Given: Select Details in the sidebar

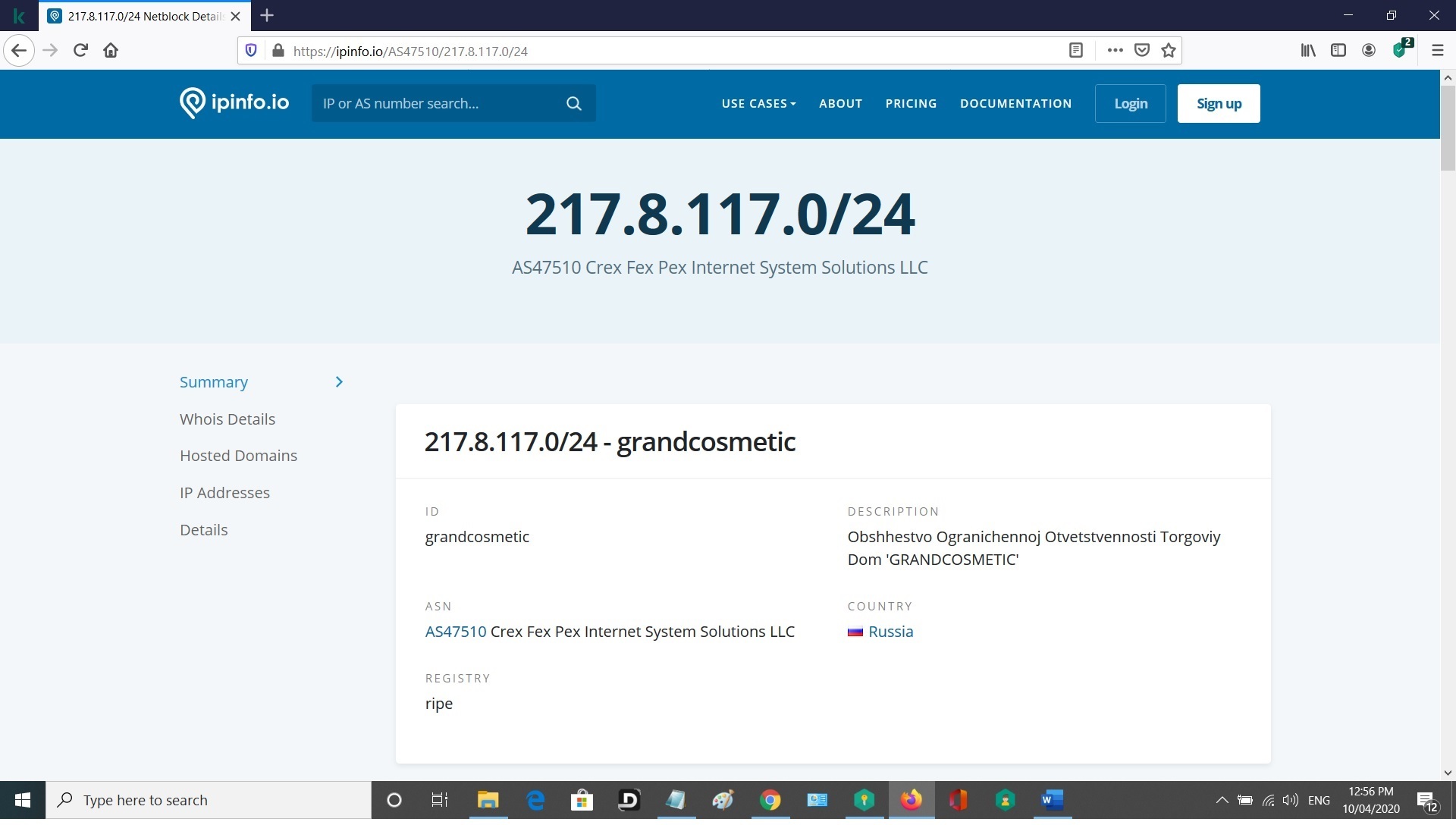Looking at the screenshot, I should pyautogui.click(x=203, y=530).
